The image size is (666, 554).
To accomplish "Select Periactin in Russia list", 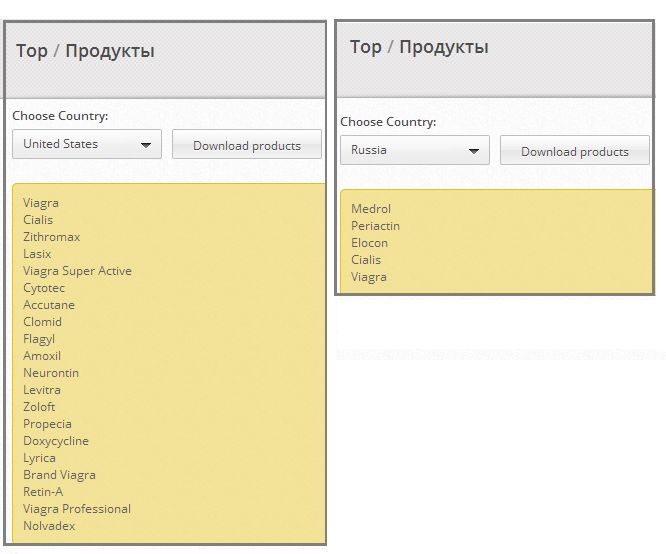I will [x=375, y=226].
